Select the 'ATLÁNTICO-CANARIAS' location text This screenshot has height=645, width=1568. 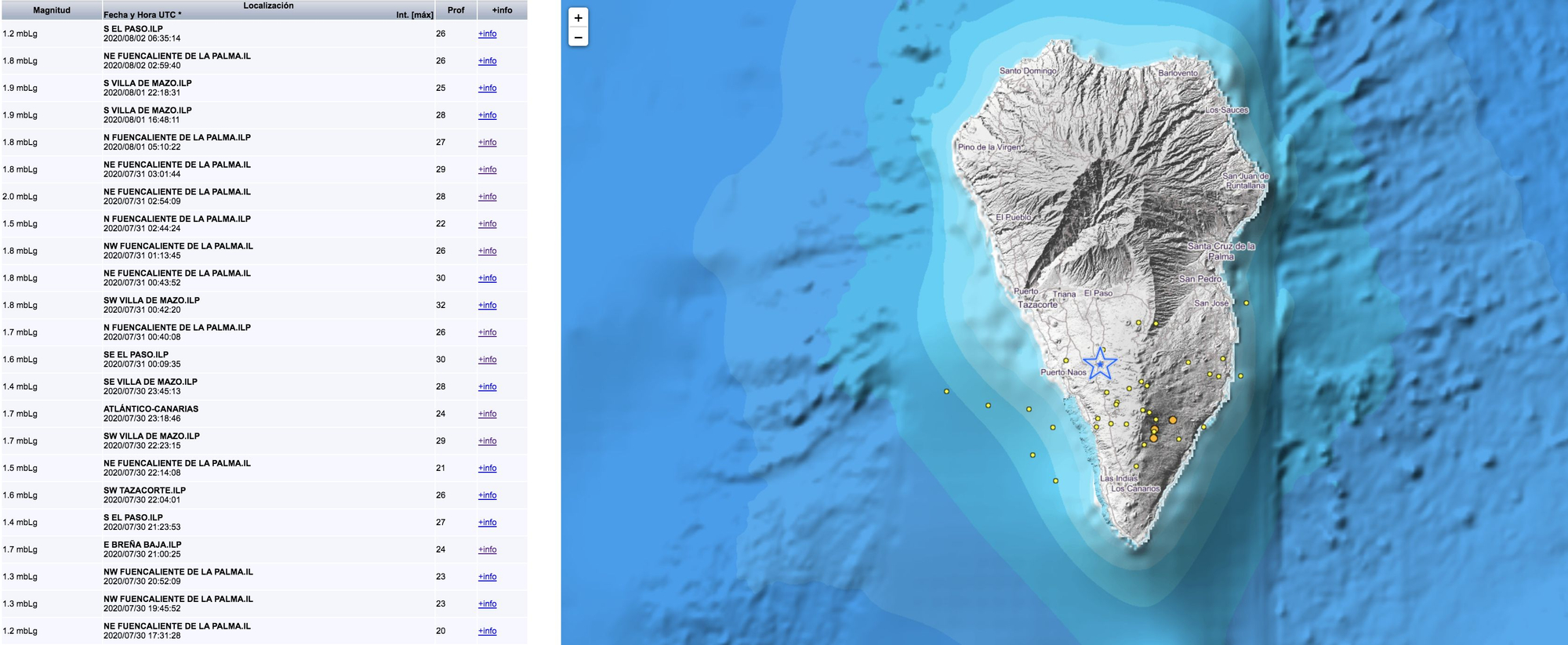[x=151, y=409]
